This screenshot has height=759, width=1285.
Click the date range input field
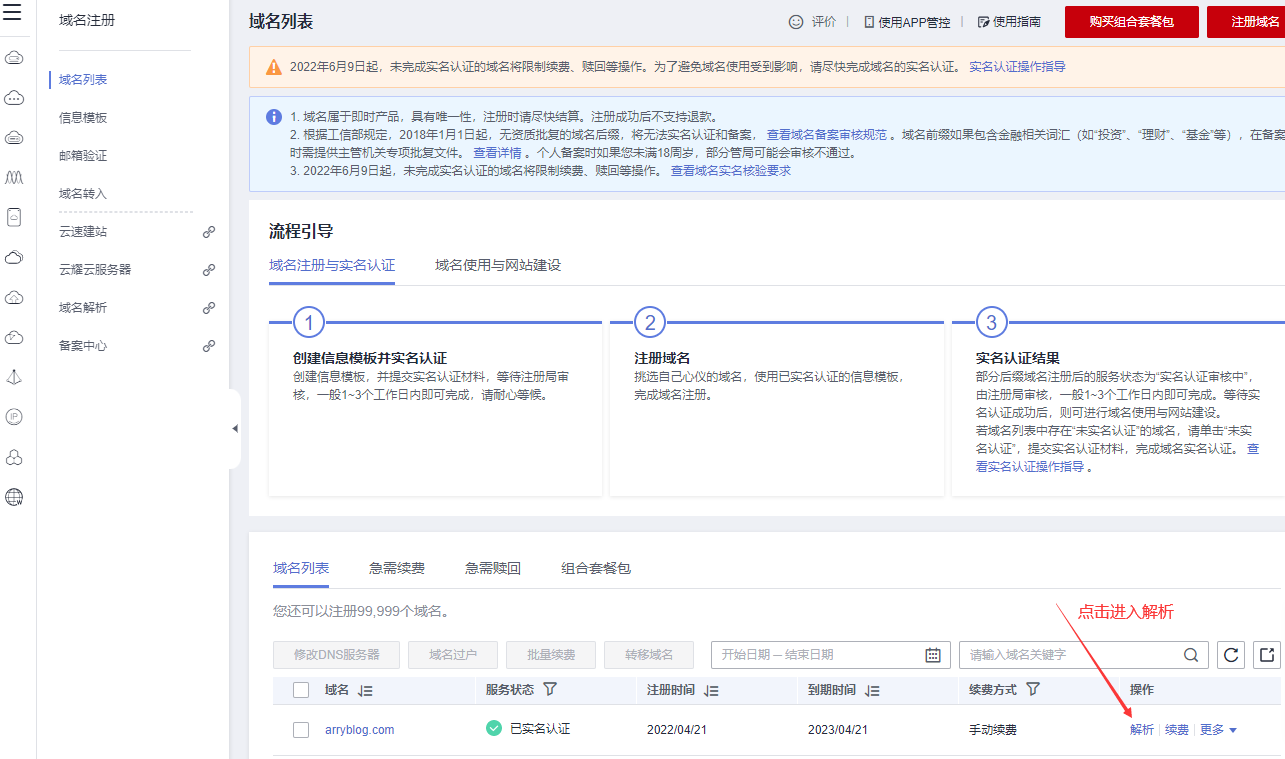(830, 655)
